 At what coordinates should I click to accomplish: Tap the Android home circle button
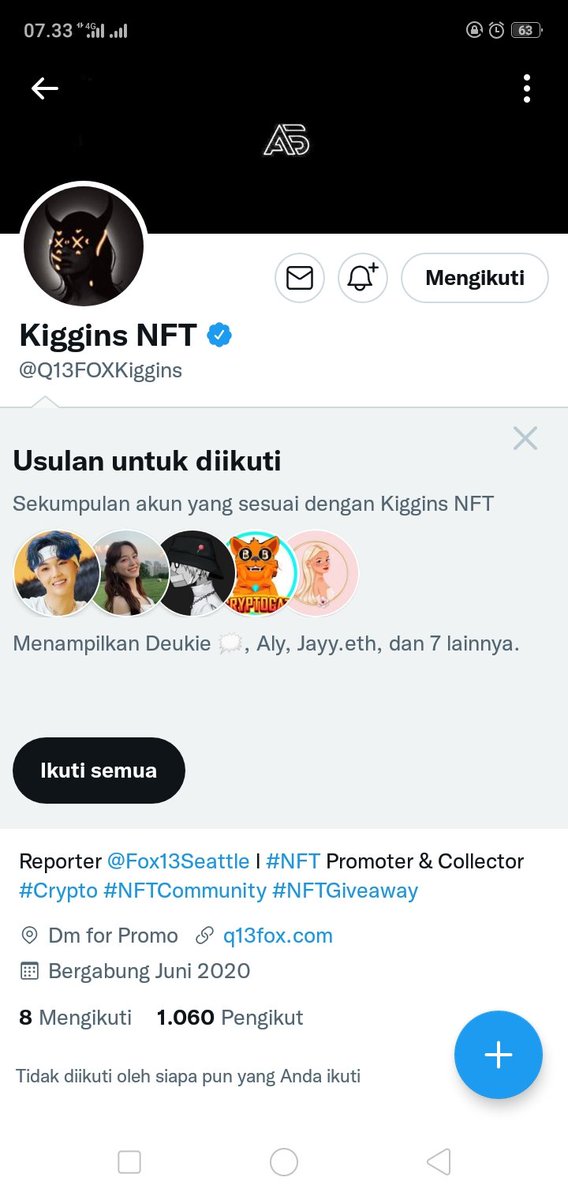click(x=284, y=1162)
